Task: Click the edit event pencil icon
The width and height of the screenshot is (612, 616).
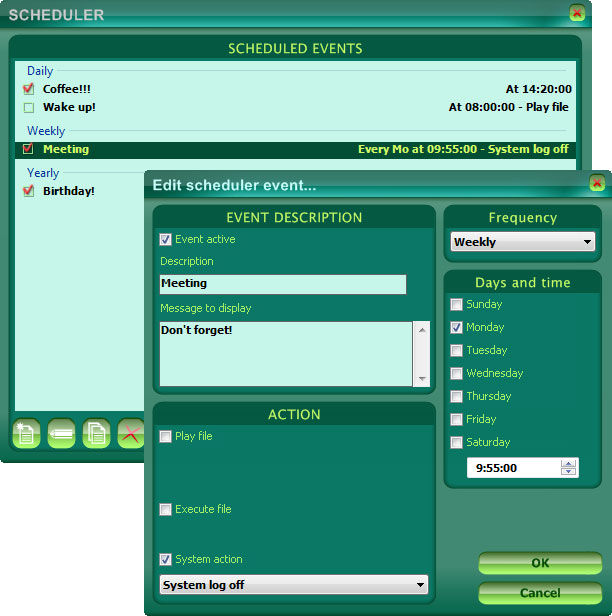Action: click(61, 433)
